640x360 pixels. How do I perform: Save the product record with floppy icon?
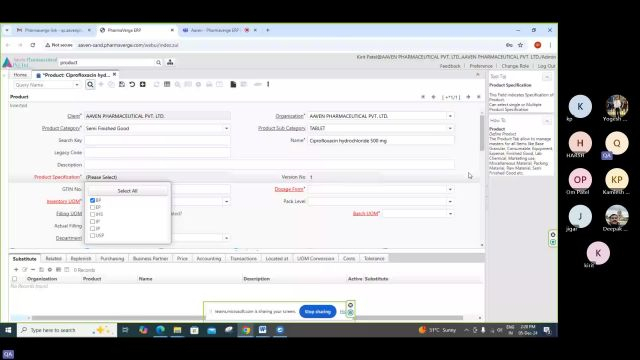click(x=122, y=84)
